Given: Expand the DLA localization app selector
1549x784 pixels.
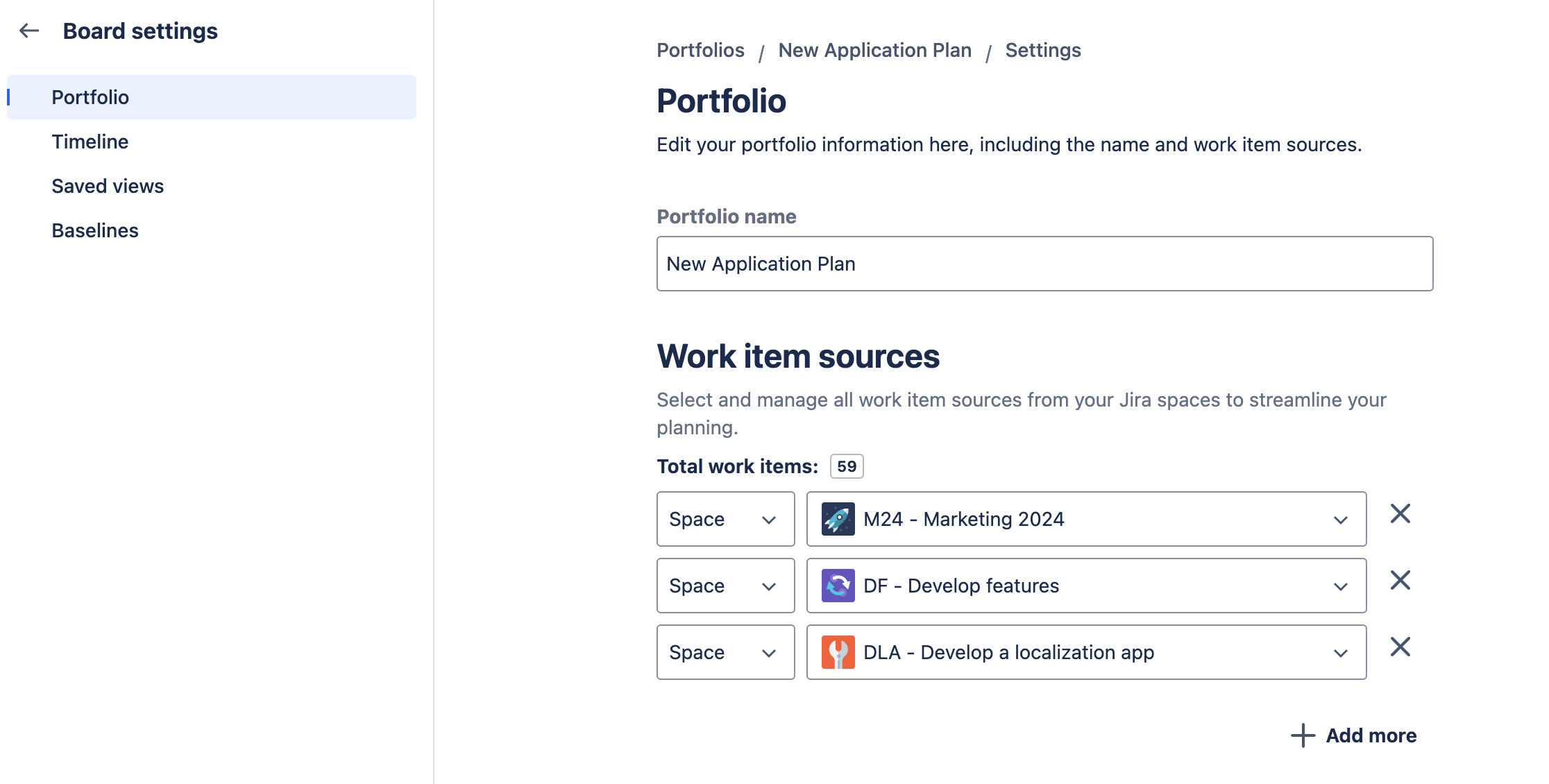Looking at the screenshot, I should pyautogui.click(x=1340, y=653).
